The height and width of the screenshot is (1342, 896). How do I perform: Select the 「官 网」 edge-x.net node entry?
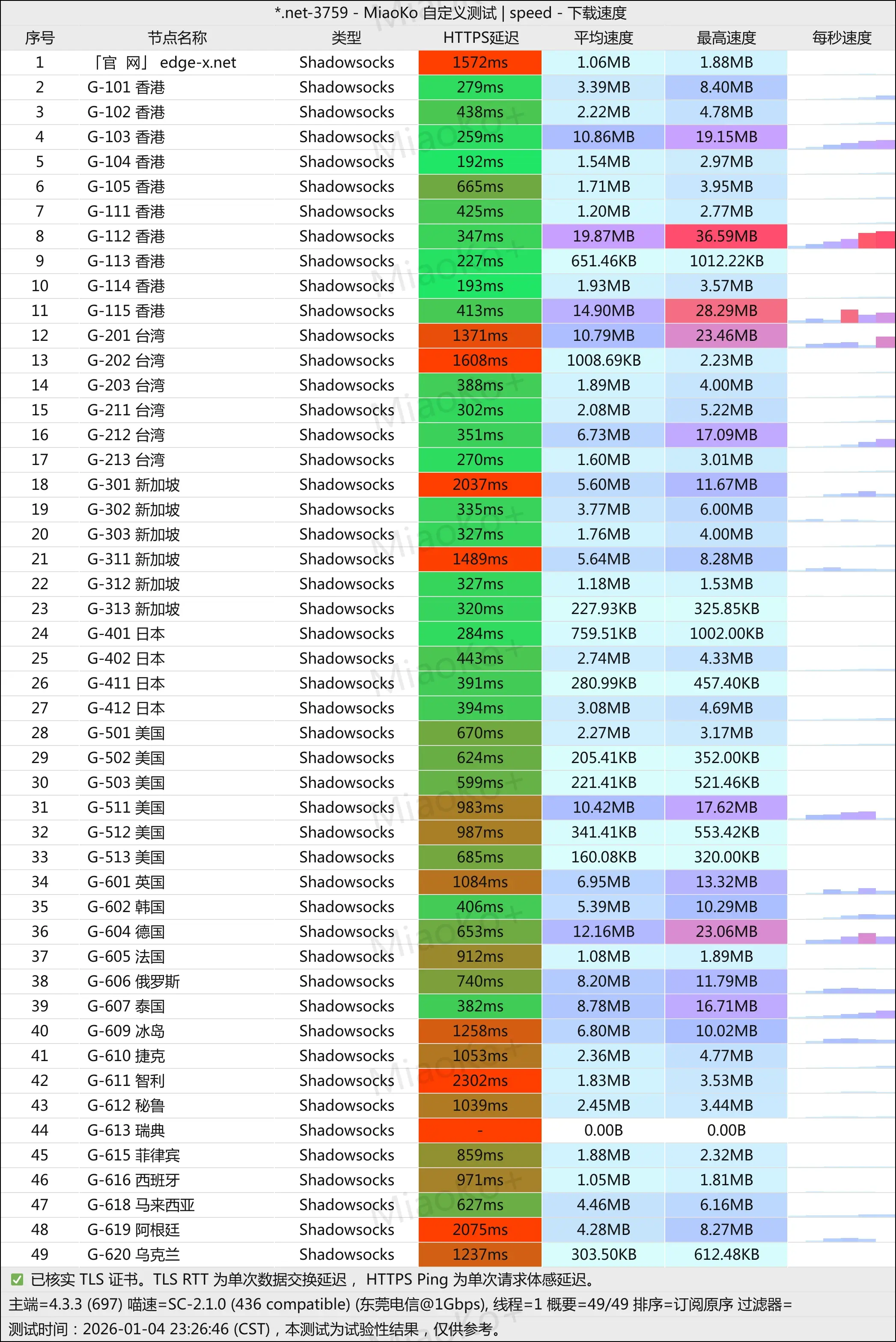[164, 62]
